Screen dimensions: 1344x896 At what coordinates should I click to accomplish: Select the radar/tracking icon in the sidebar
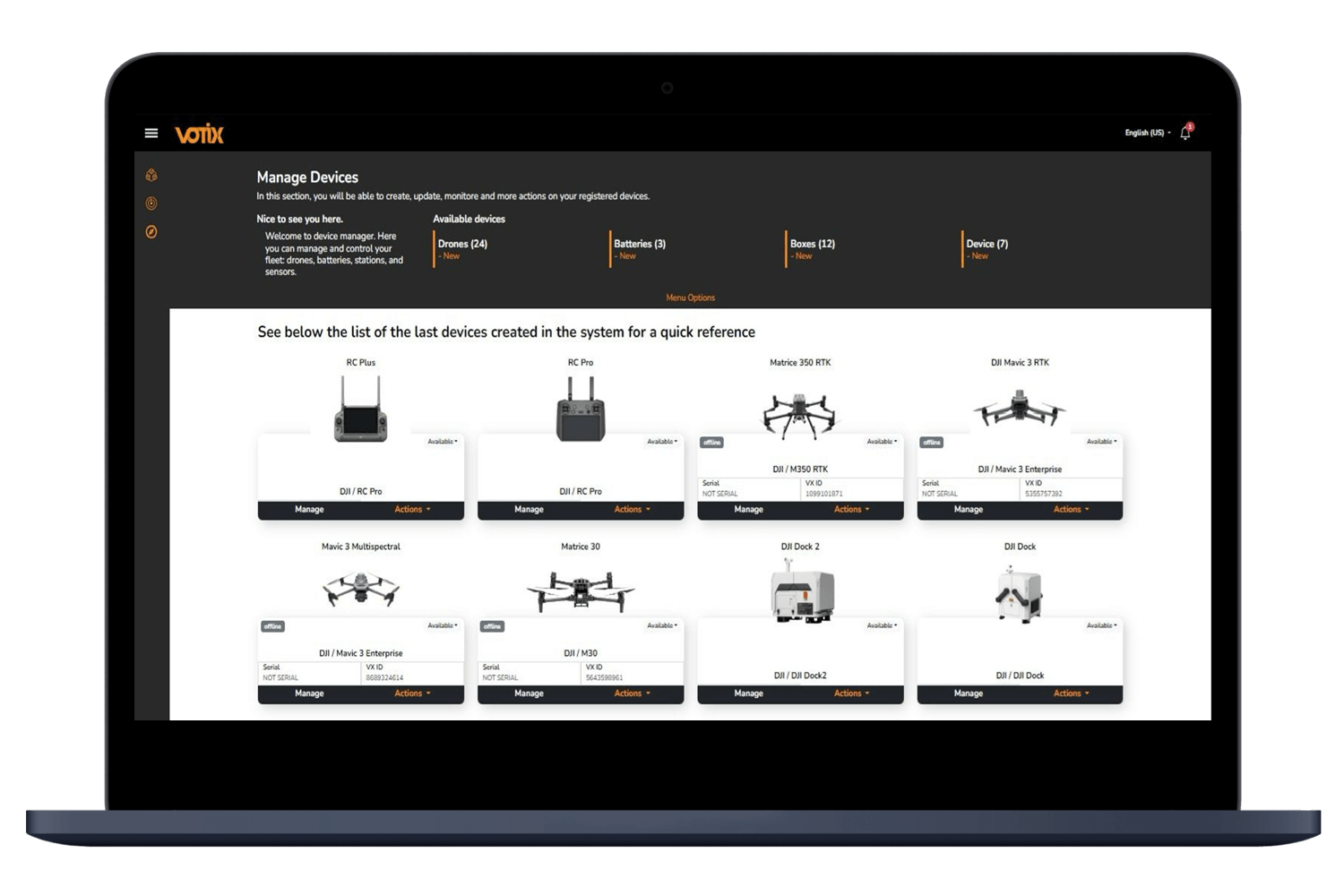[151, 203]
